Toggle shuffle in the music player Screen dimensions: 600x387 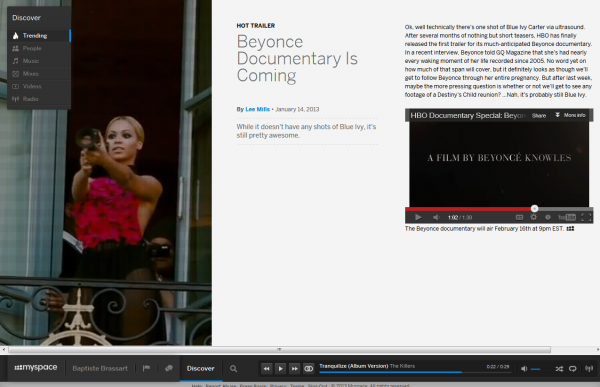[x=559, y=369]
